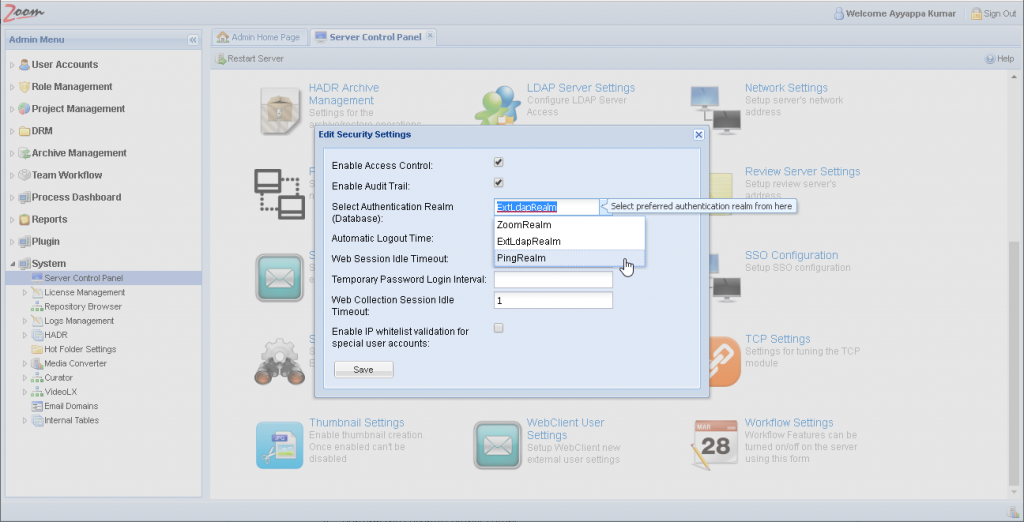Expand the User Accounts tree node
Screen dimensions: 1024x522
(12, 65)
